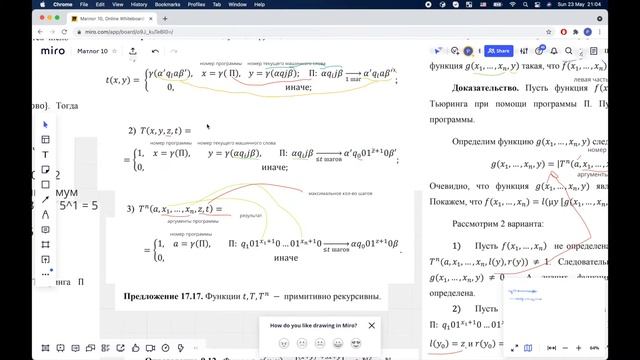The width and height of the screenshot is (640, 360).
Task: Toggle fullscreen mode in zoom controls
Action: tap(515, 348)
